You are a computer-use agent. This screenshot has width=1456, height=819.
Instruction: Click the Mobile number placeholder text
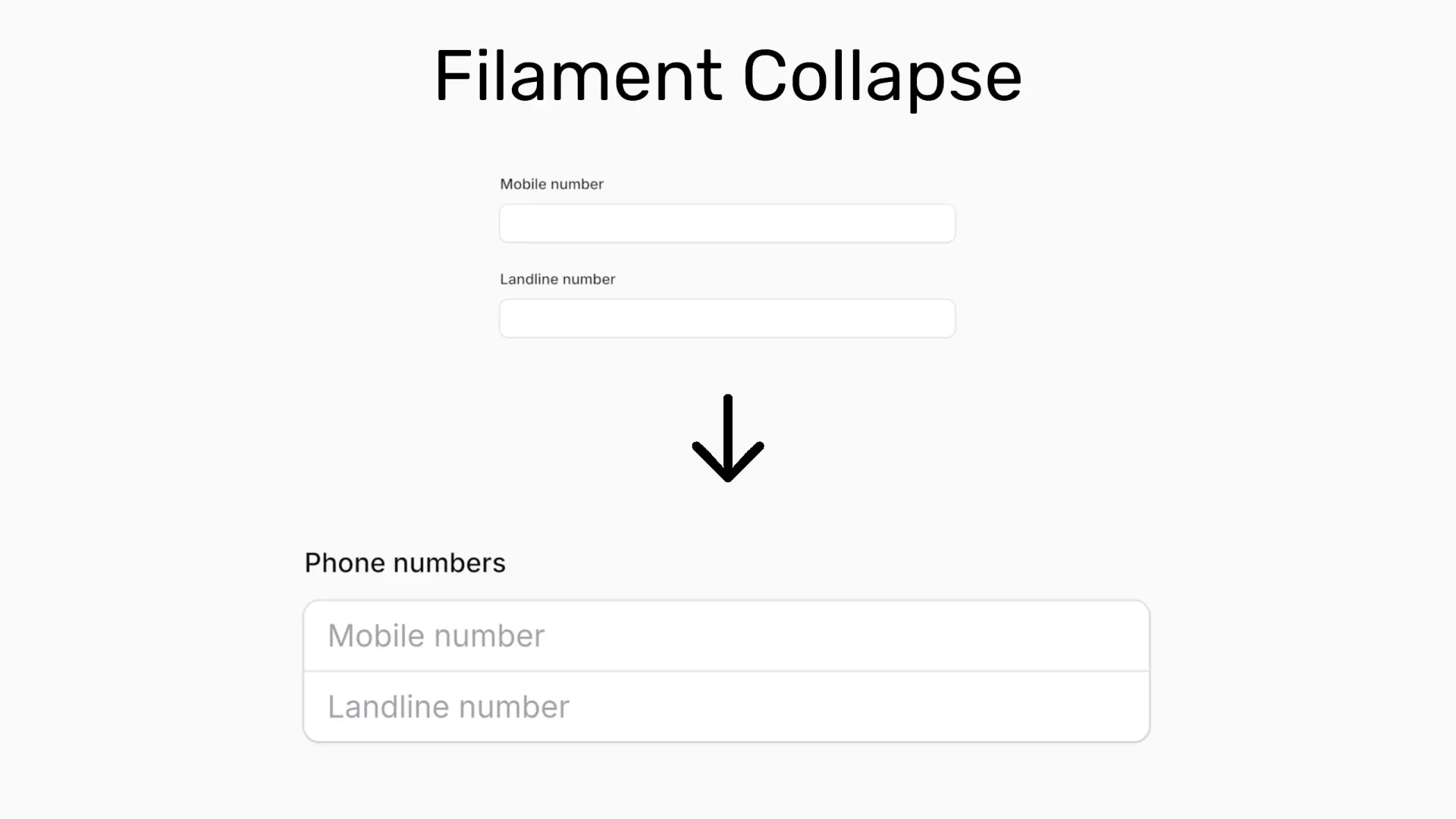pyautogui.click(x=436, y=635)
